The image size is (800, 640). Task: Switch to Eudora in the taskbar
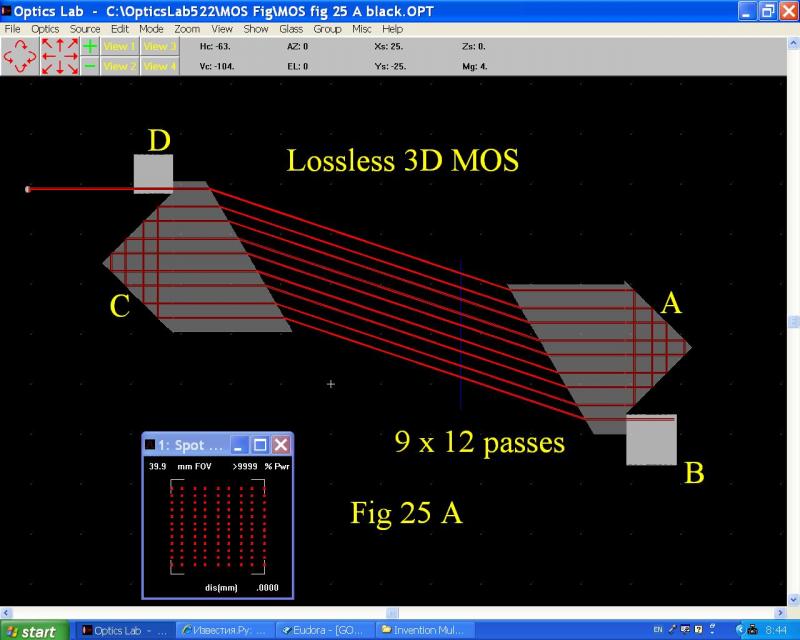(325, 631)
